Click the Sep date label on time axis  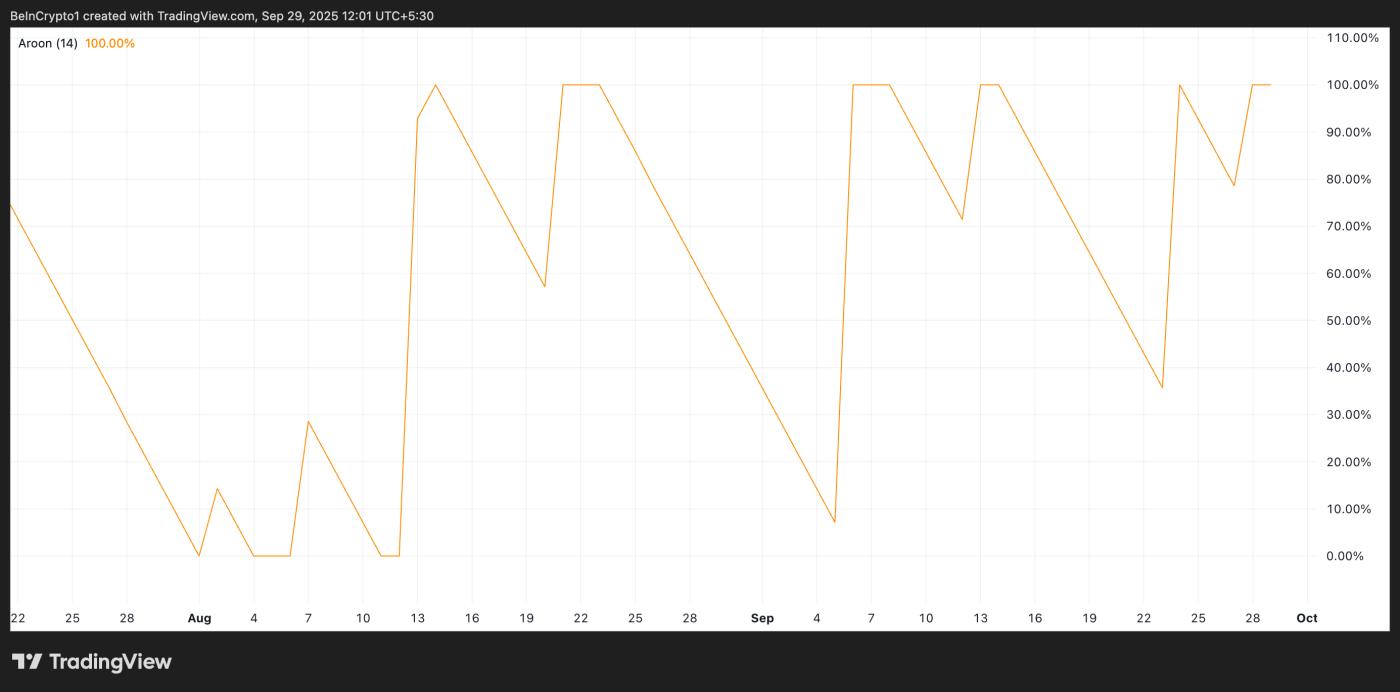click(x=762, y=618)
